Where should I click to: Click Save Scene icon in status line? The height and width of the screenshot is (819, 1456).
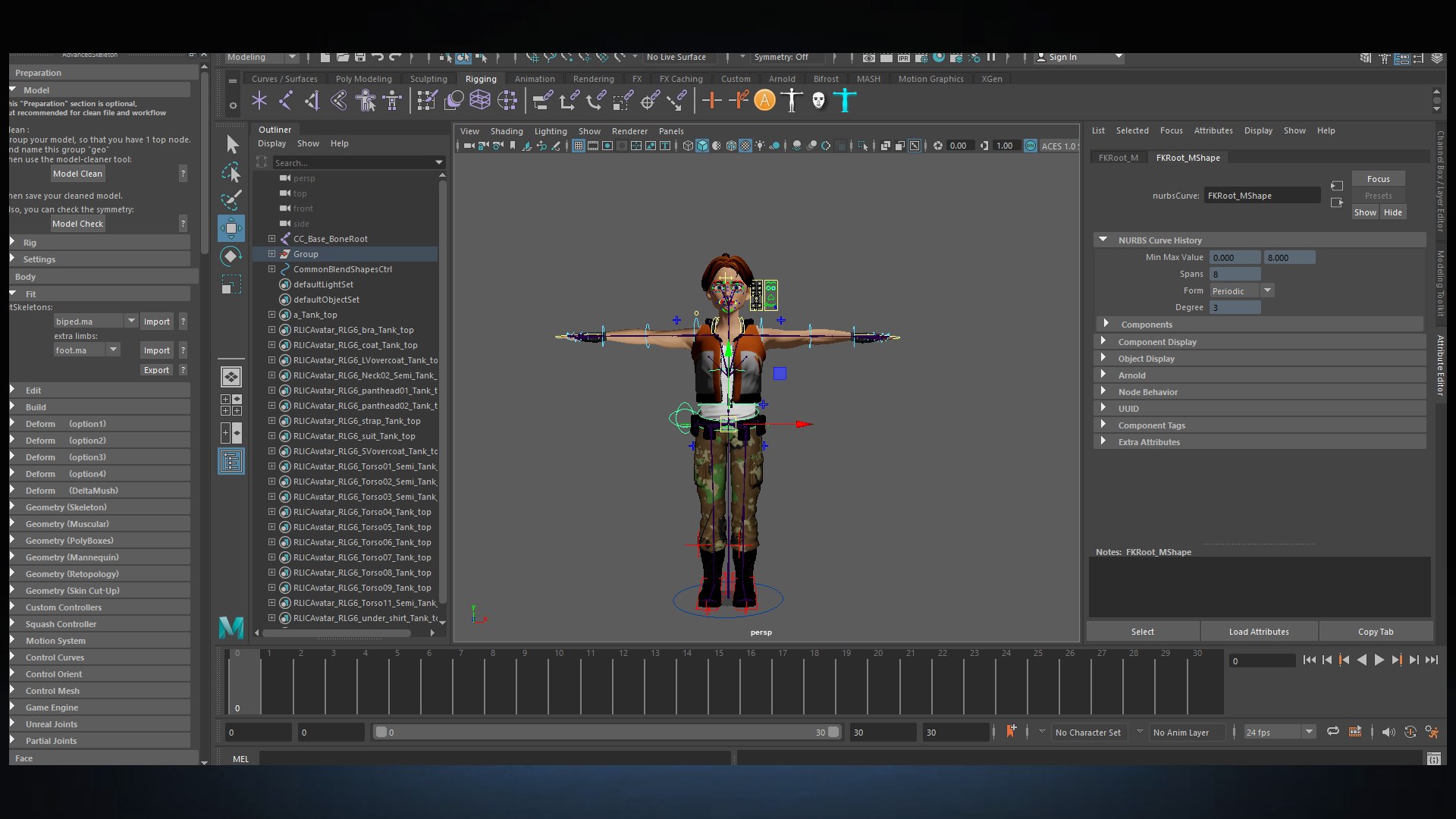360,58
